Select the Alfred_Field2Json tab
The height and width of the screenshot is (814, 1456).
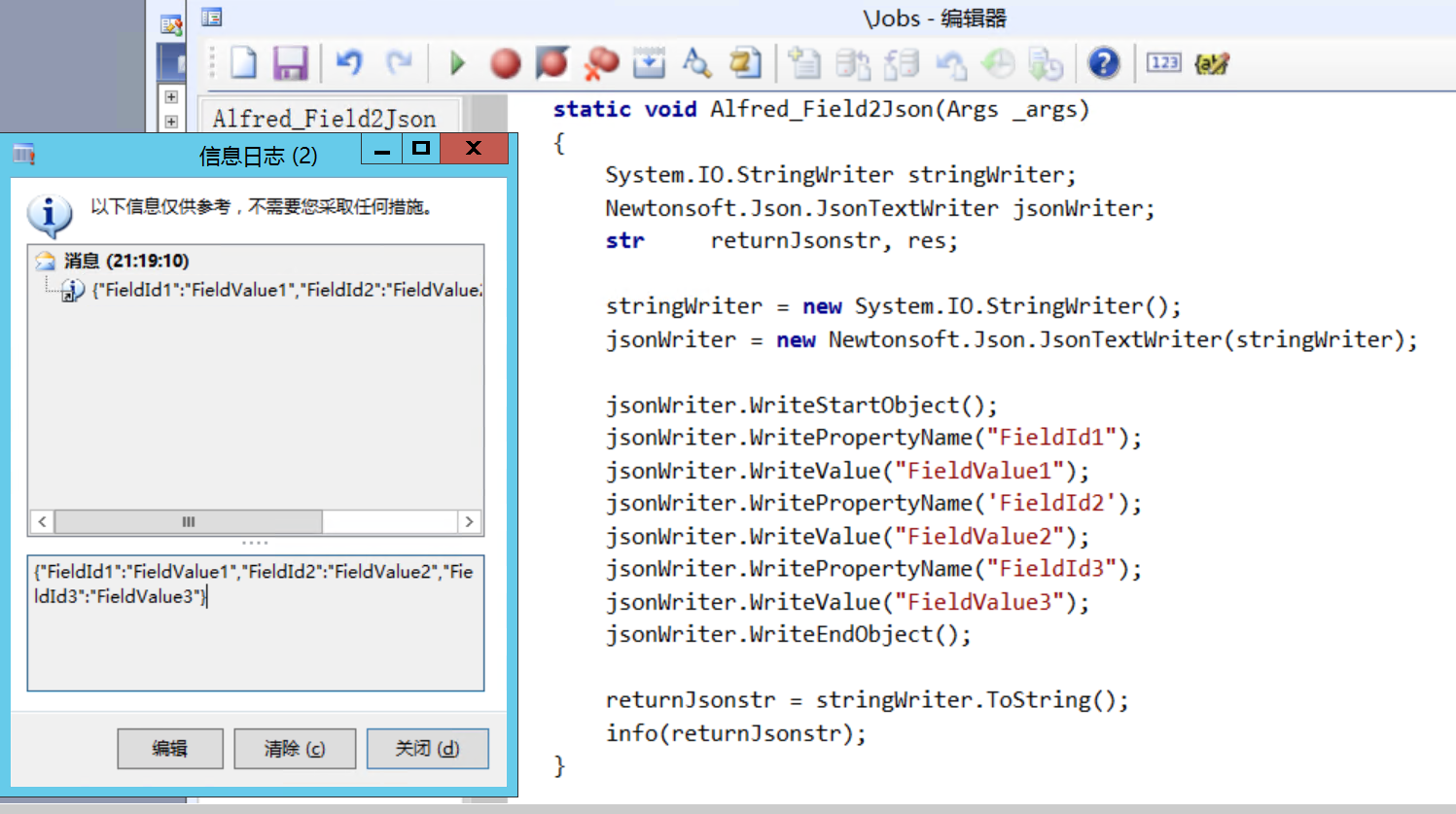325,117
